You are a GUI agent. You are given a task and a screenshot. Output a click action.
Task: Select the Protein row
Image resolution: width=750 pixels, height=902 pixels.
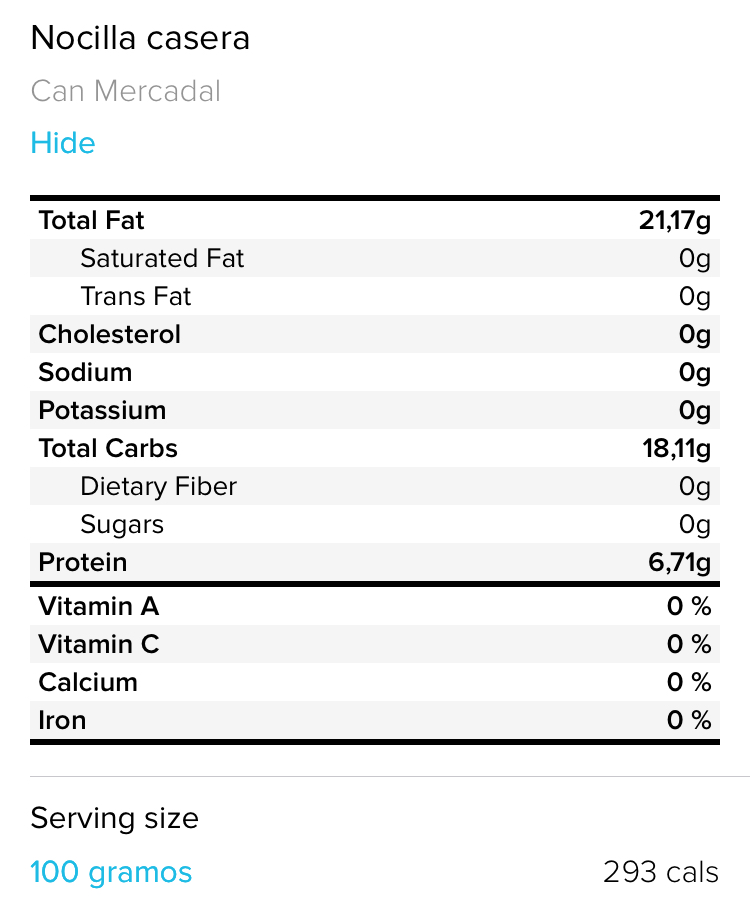coord(374,562)
